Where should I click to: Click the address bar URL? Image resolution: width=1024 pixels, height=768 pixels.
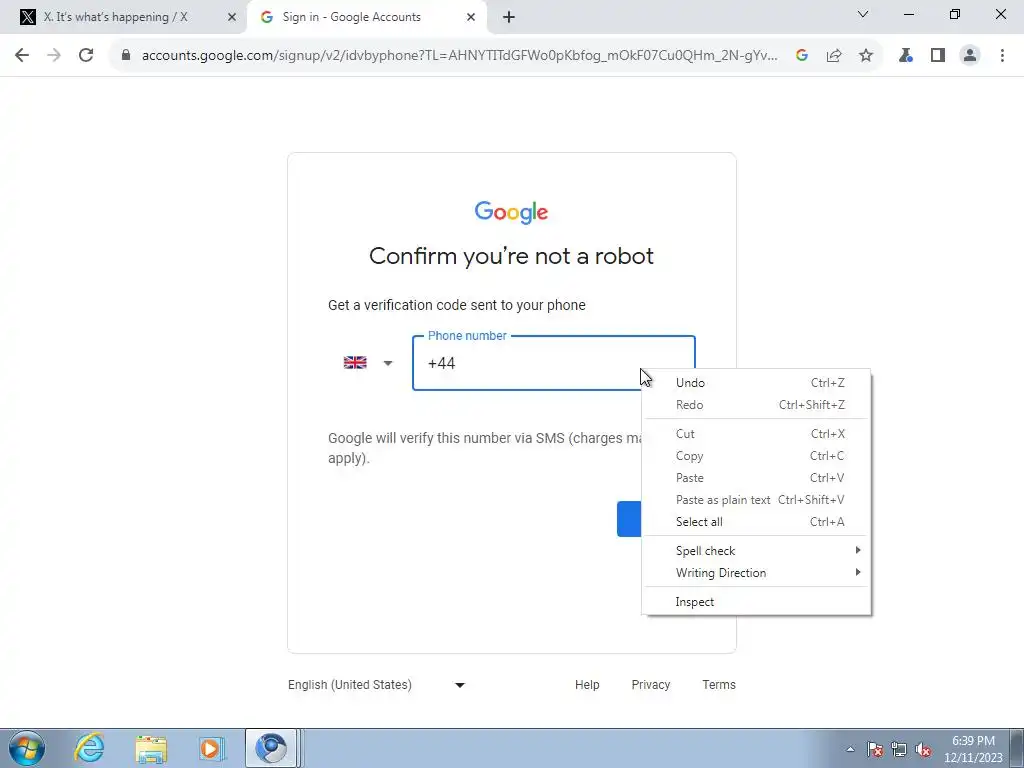(x=459, y=56)
